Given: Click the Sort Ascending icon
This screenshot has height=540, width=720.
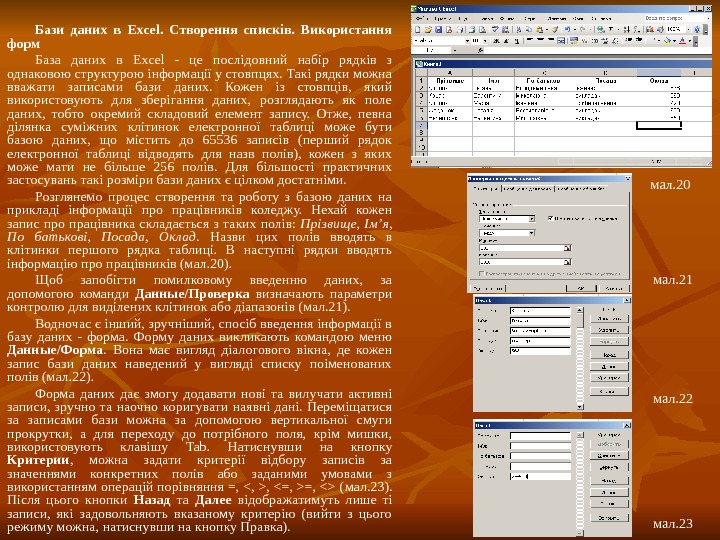Looking at the screenshot, I should (627, 29).
